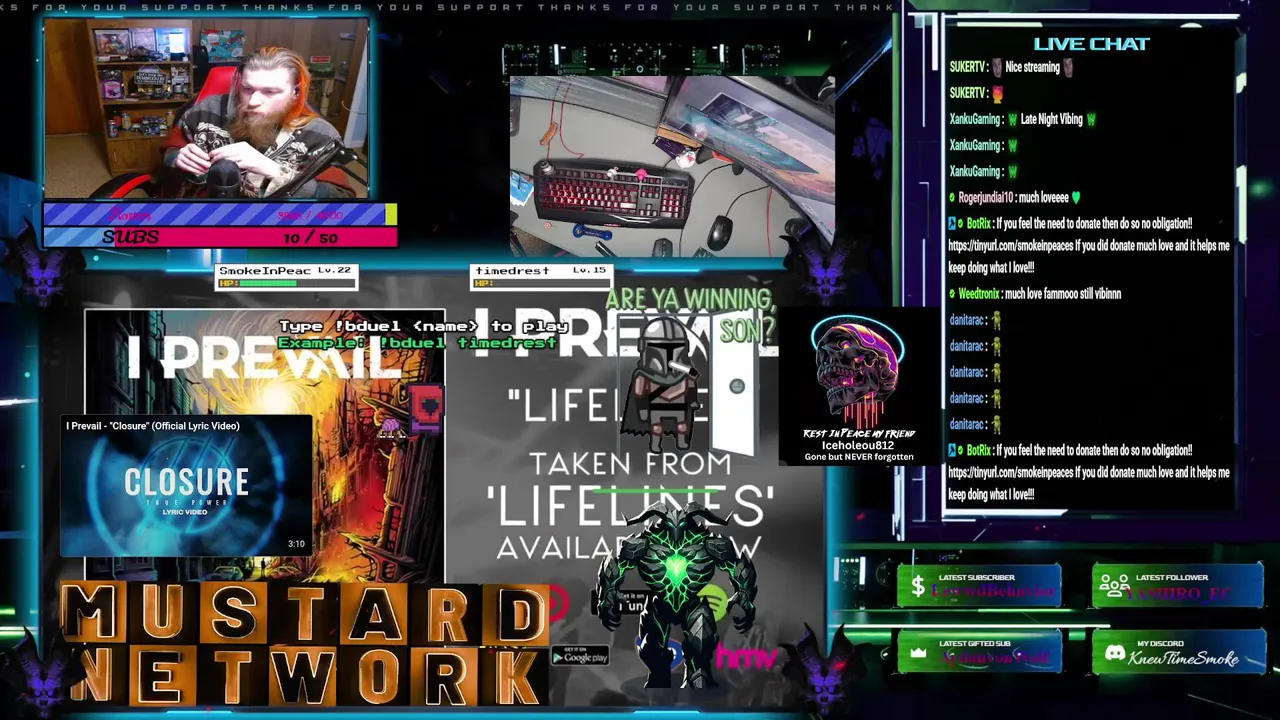Click 'Example: !bduel timedrest' text

coord(417,342)
